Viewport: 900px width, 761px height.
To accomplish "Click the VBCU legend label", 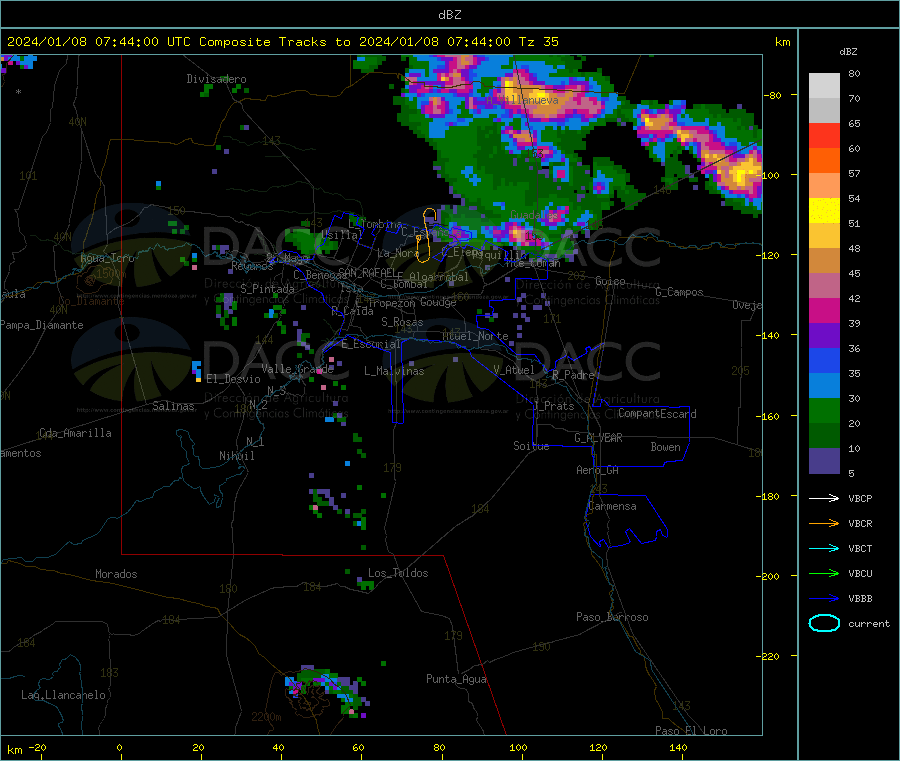I will pos(860,573).
